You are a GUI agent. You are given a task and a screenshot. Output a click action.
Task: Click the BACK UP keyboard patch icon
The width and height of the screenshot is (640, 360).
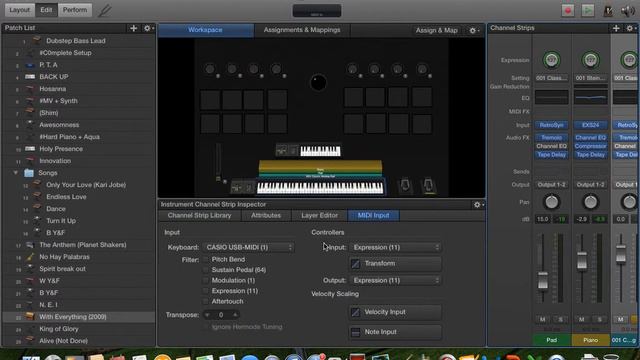(x=30, y=77)
